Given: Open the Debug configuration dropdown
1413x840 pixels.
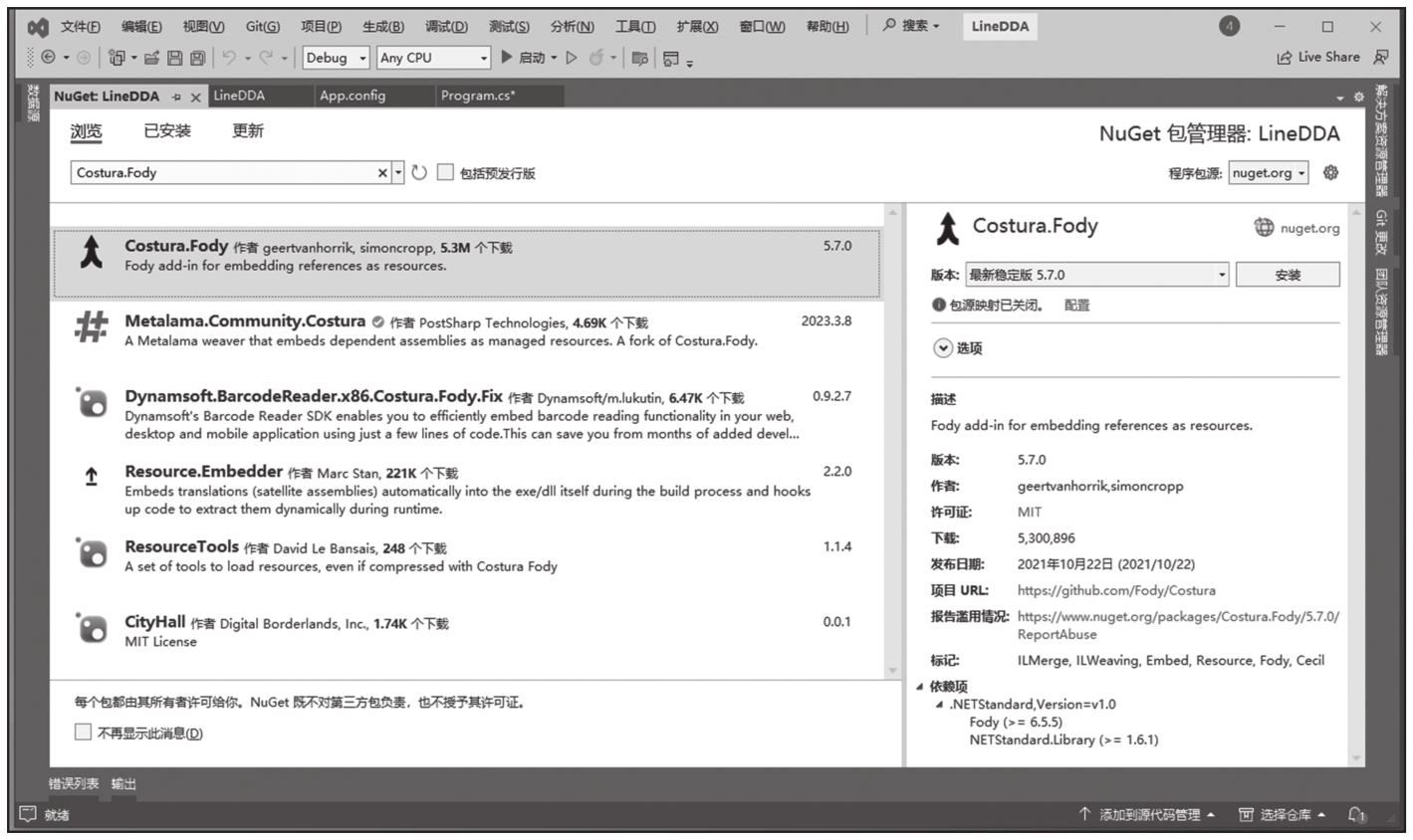Looking at the screenshot, I should coord(336,58).
